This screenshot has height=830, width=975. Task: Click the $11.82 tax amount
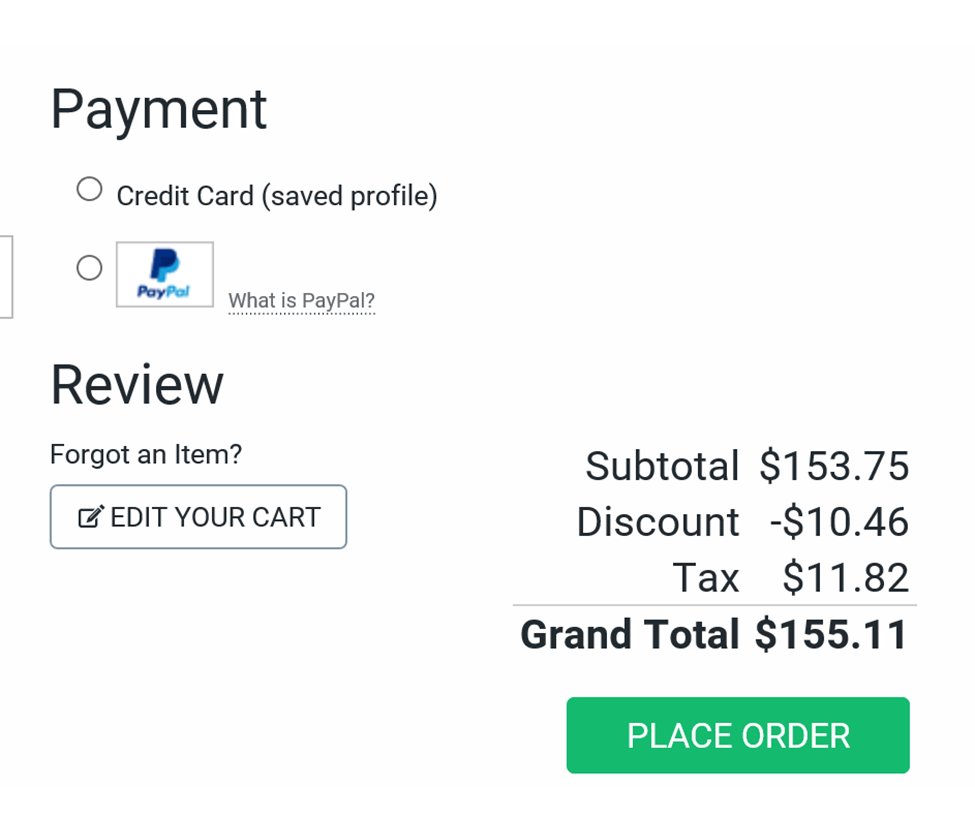click(846, 578)
